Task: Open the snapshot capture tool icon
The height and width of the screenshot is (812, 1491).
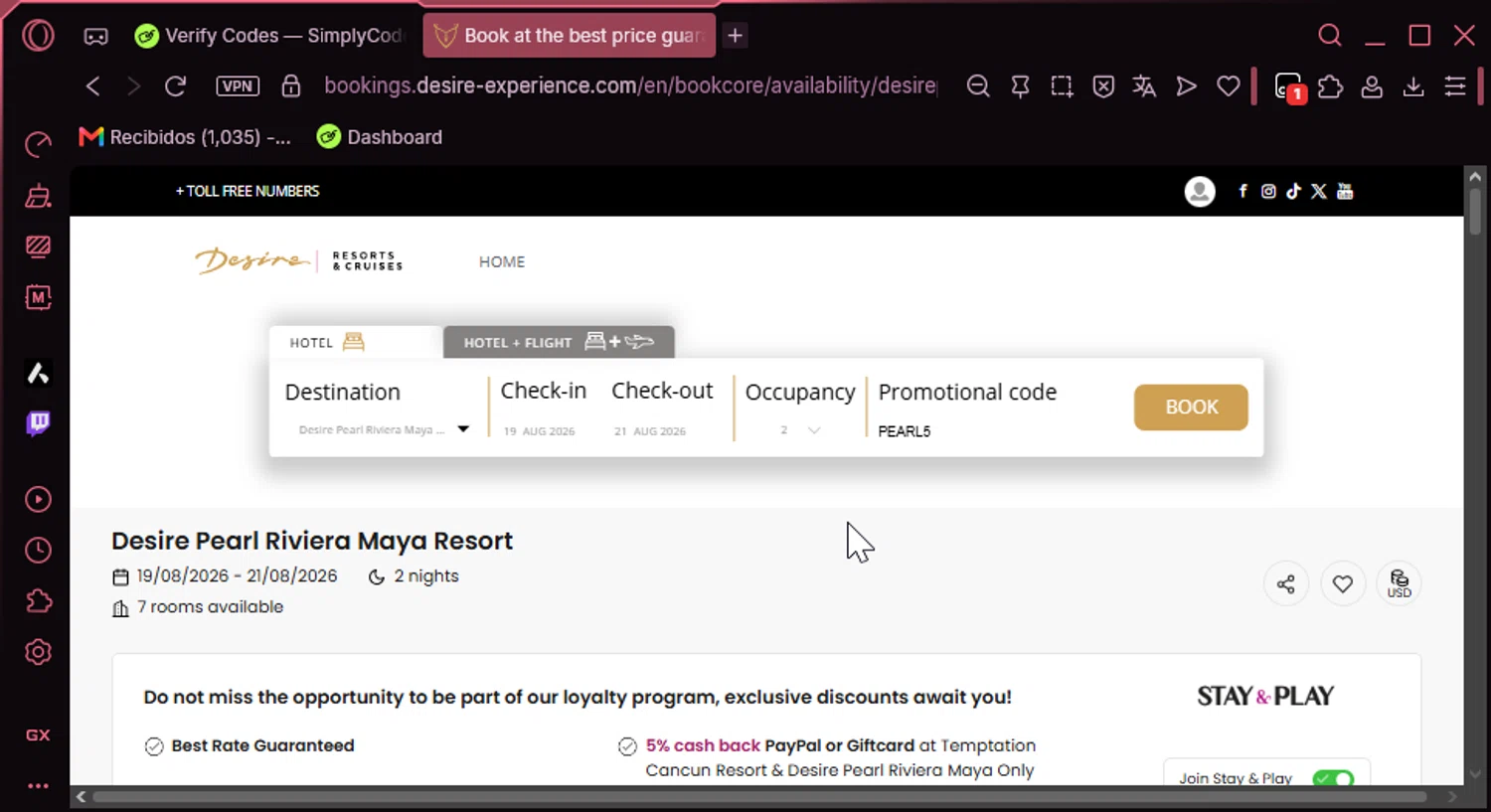Action: pos(1062,86)
